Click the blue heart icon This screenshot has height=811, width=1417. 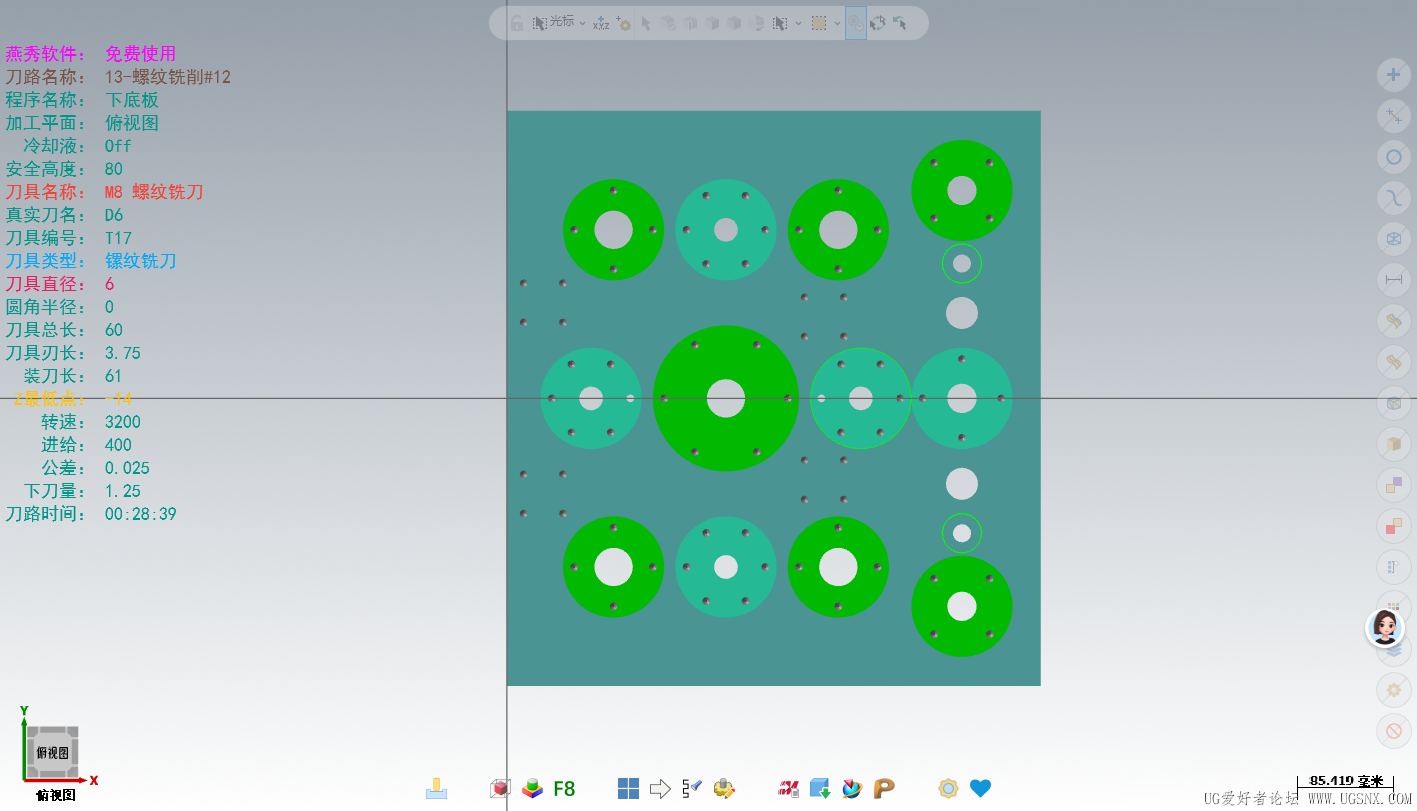click(x=980, y=789)
